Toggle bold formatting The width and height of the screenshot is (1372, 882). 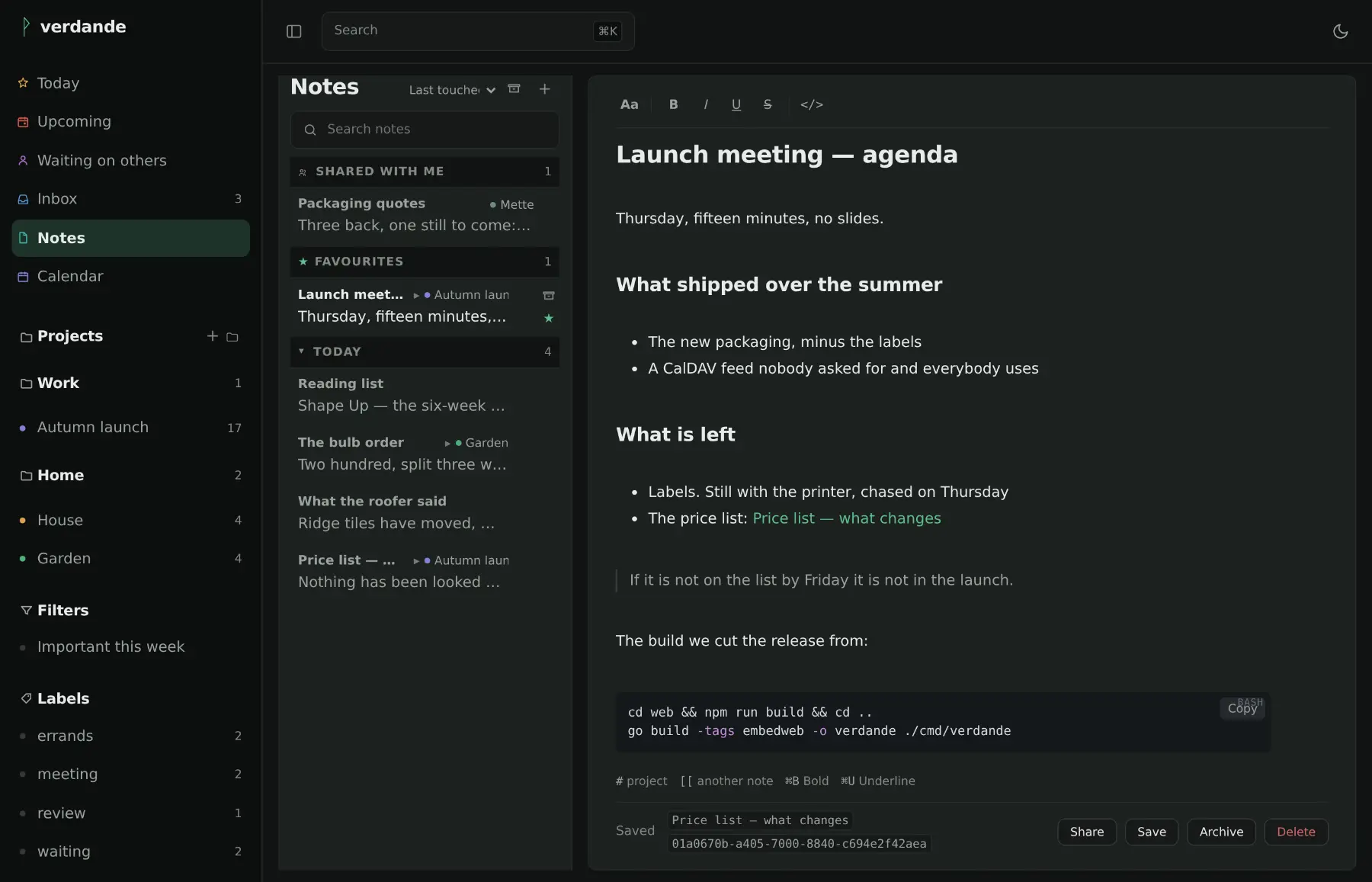coord(673,104)
